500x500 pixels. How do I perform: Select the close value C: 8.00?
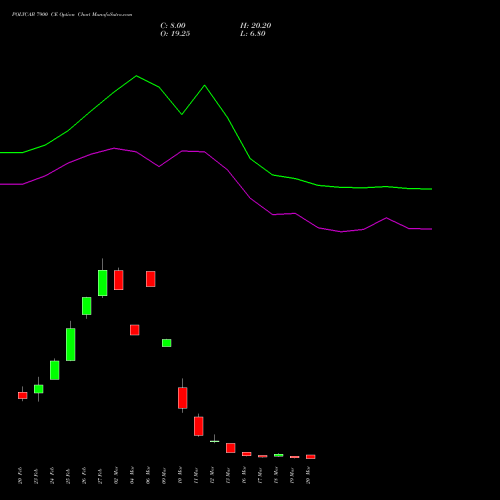[173, 26]
